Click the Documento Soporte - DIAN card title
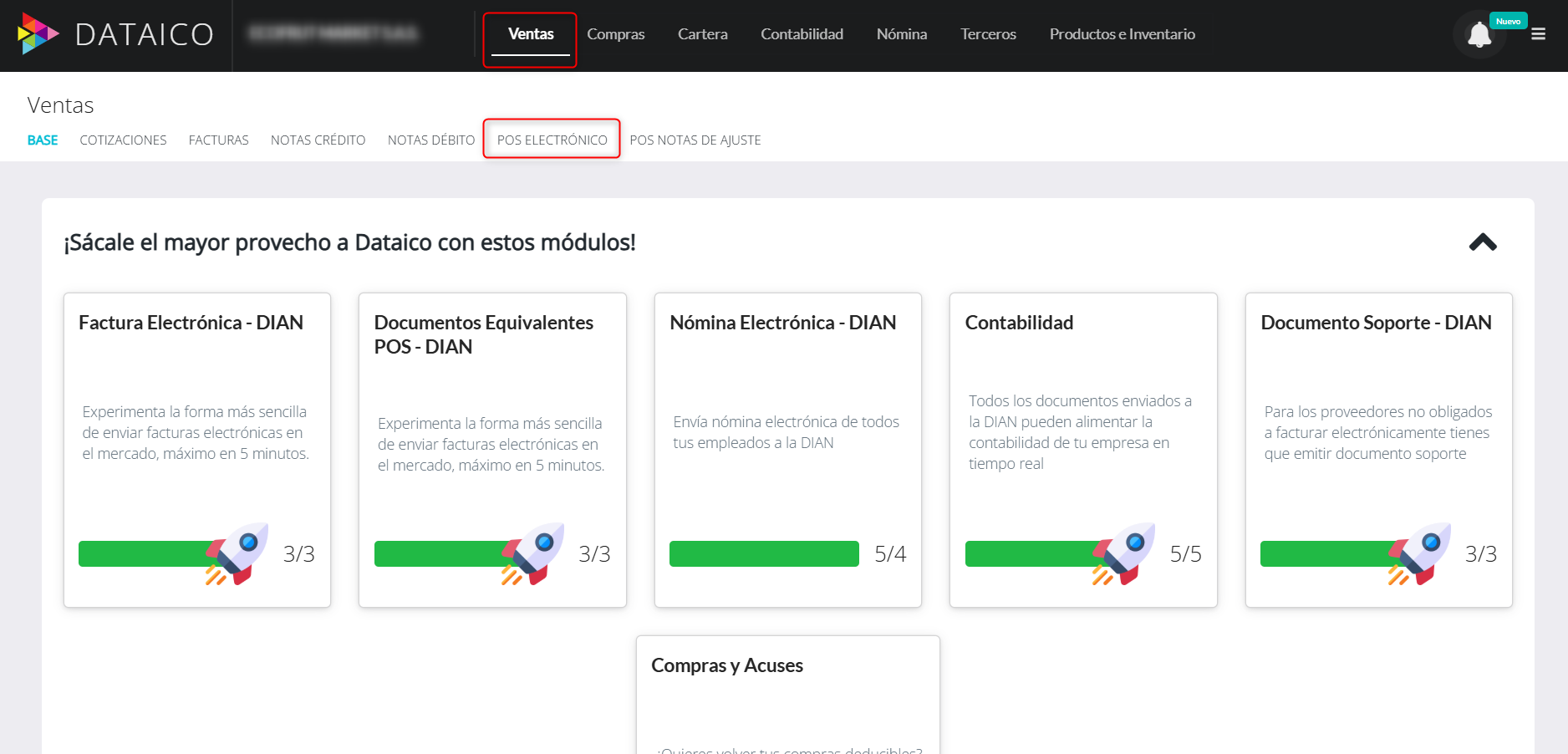The width and height of the screenshot is (1568, 754). [x=1377, y=323]
